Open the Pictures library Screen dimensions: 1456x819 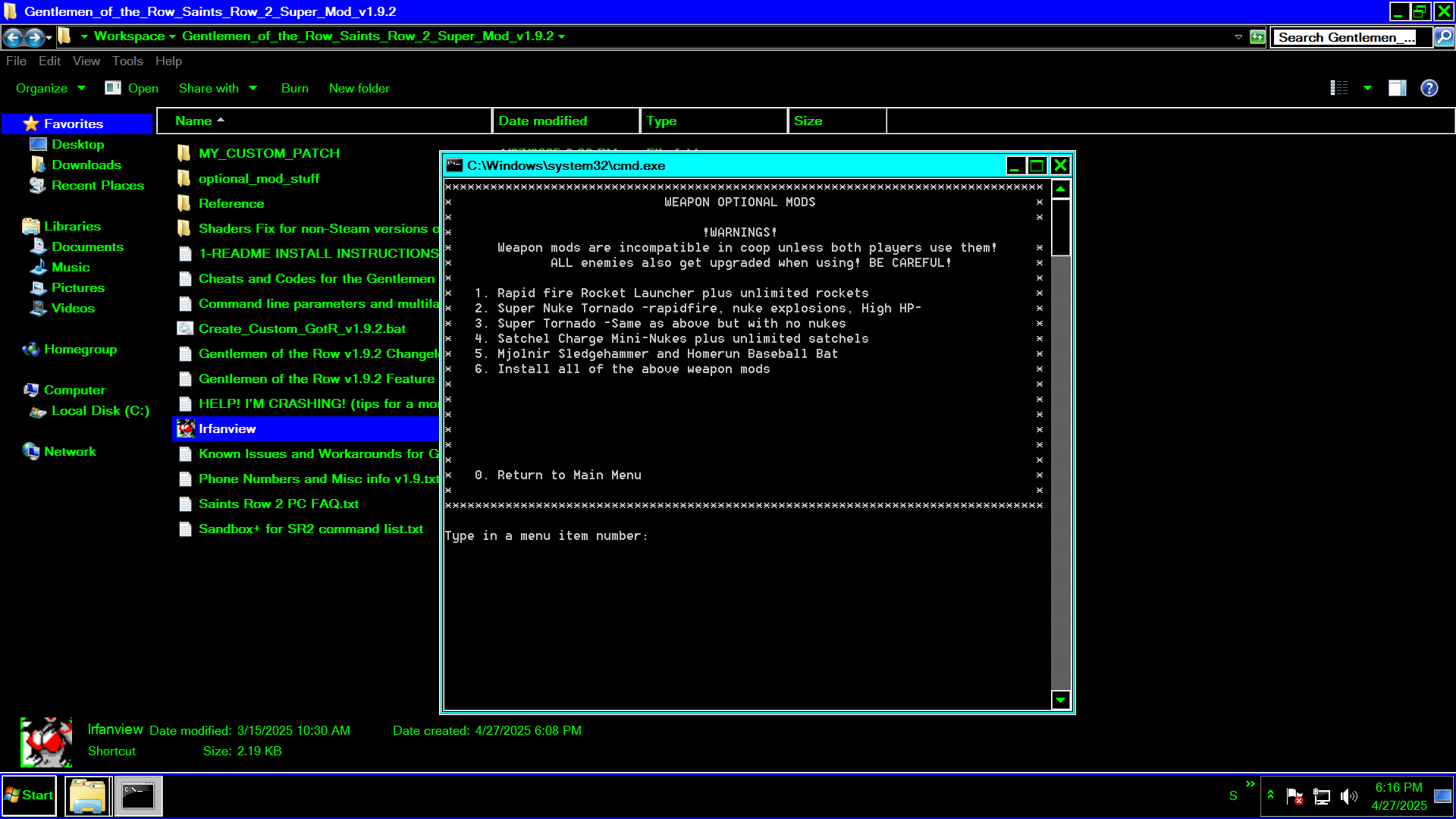coord(78,288)
